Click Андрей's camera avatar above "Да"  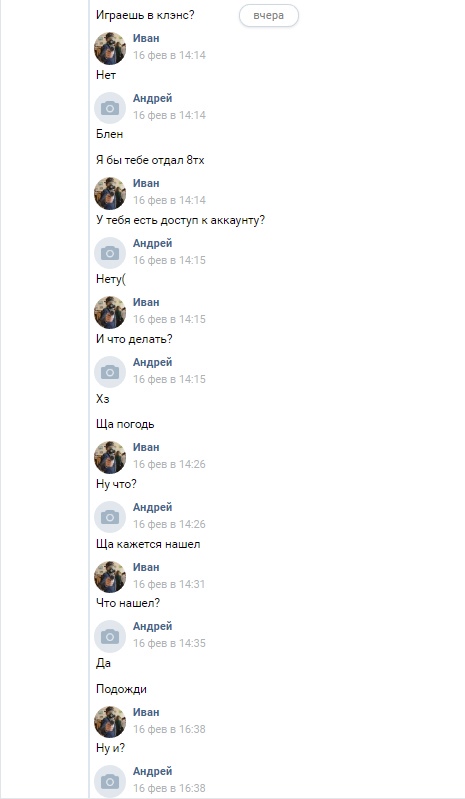(110, 637)
